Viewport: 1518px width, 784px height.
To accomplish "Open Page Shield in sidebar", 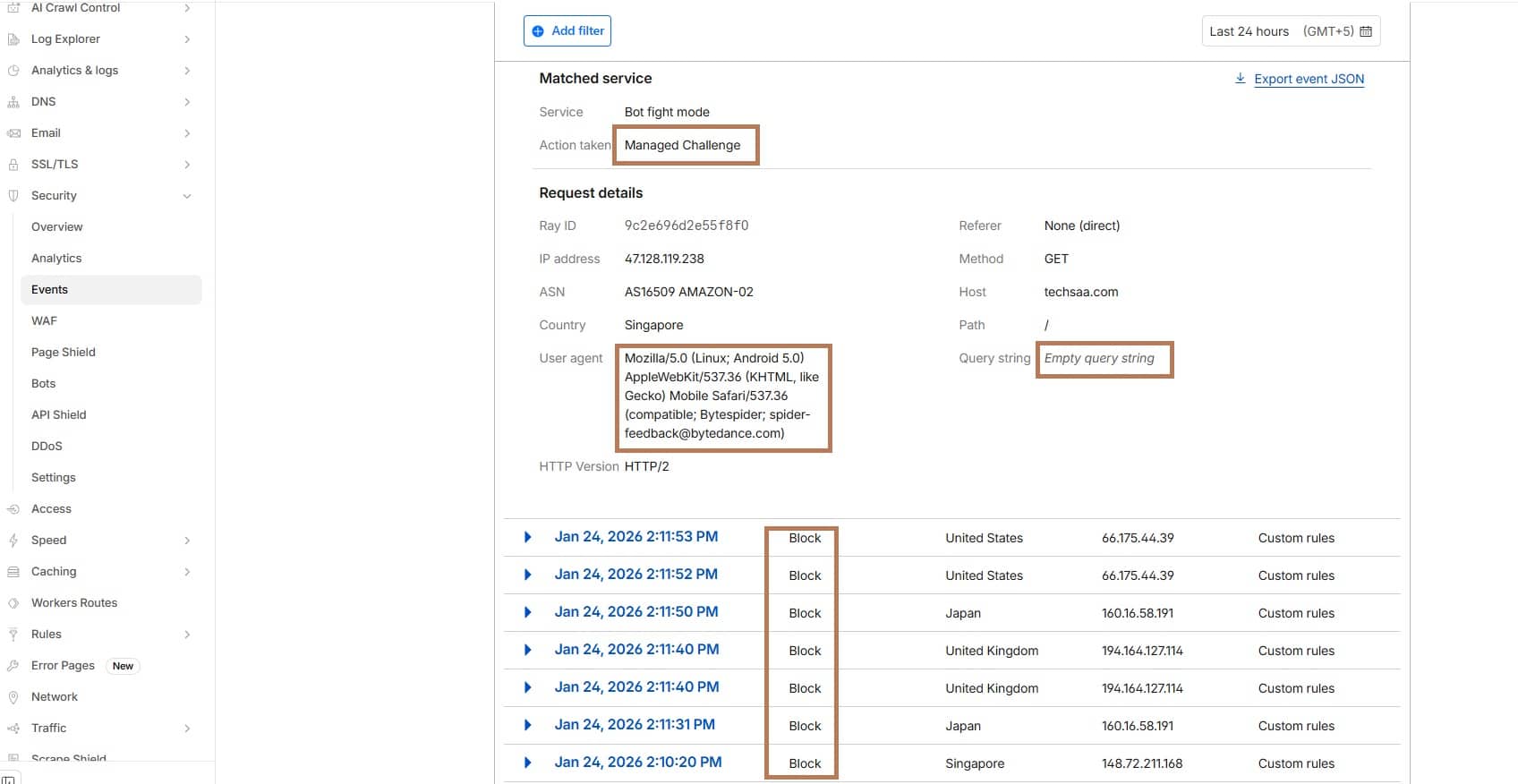I will (x=63, y=353).
